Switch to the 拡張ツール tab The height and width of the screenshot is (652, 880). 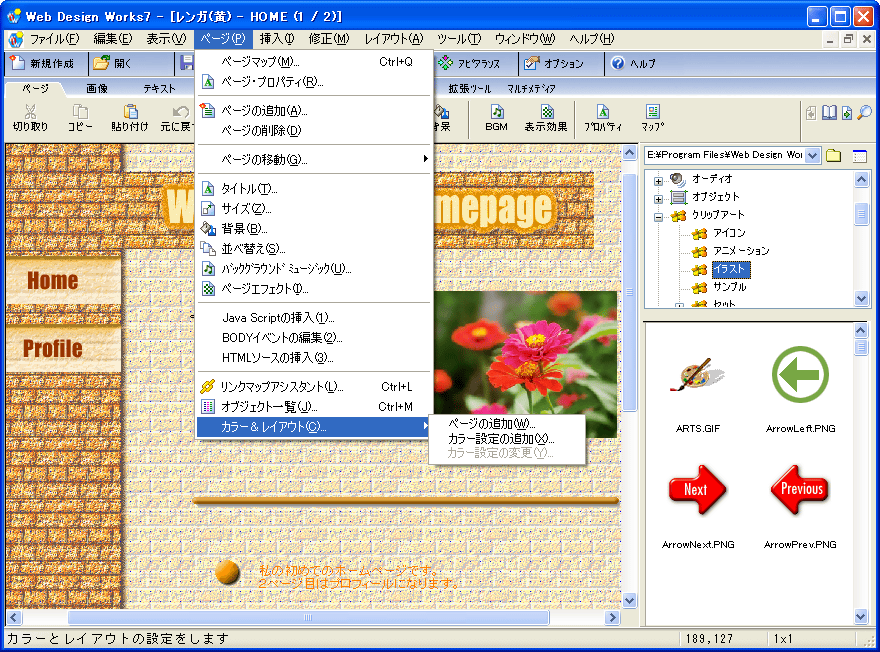(x=469, y=89)
